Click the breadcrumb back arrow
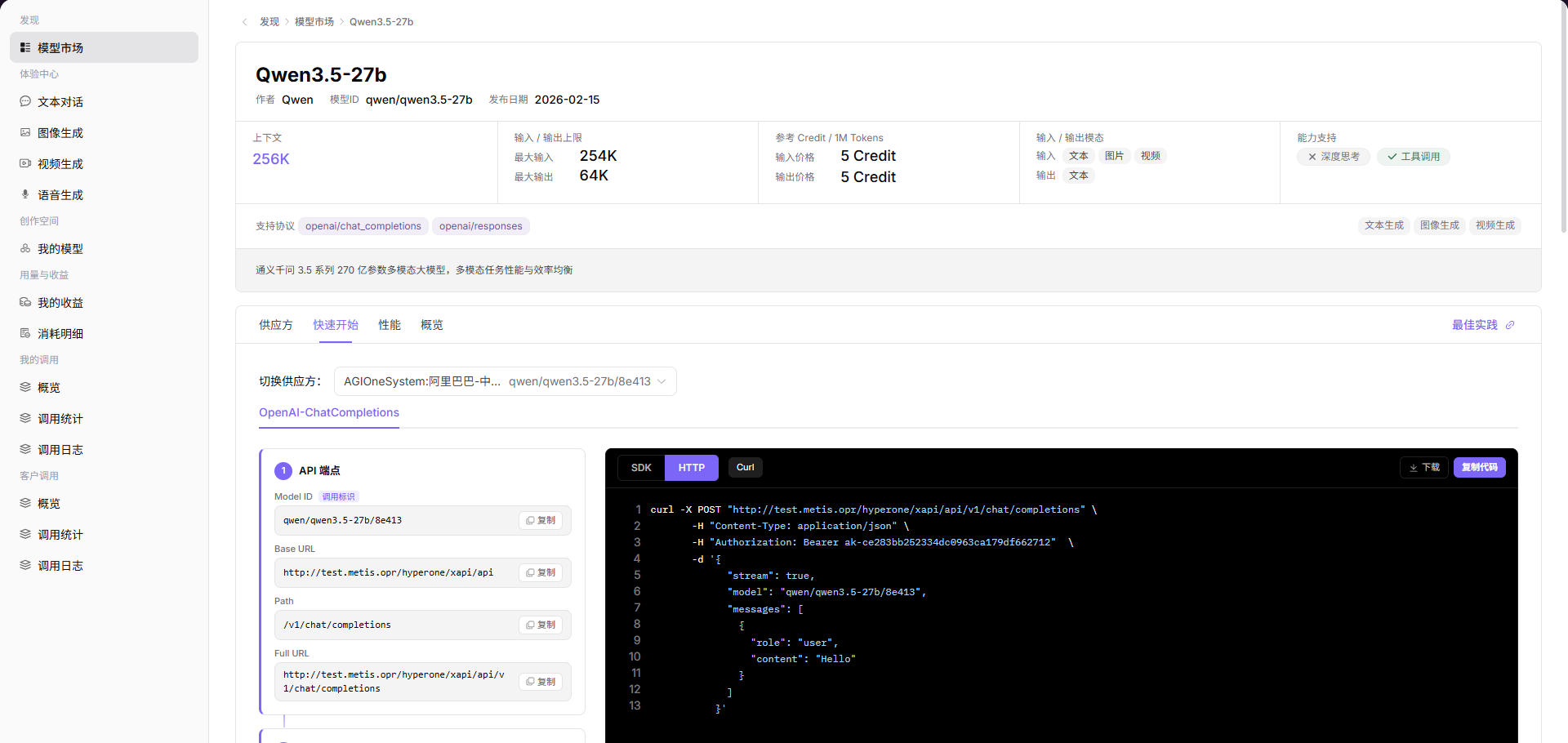1568x743 pixels. coord(244,22)
